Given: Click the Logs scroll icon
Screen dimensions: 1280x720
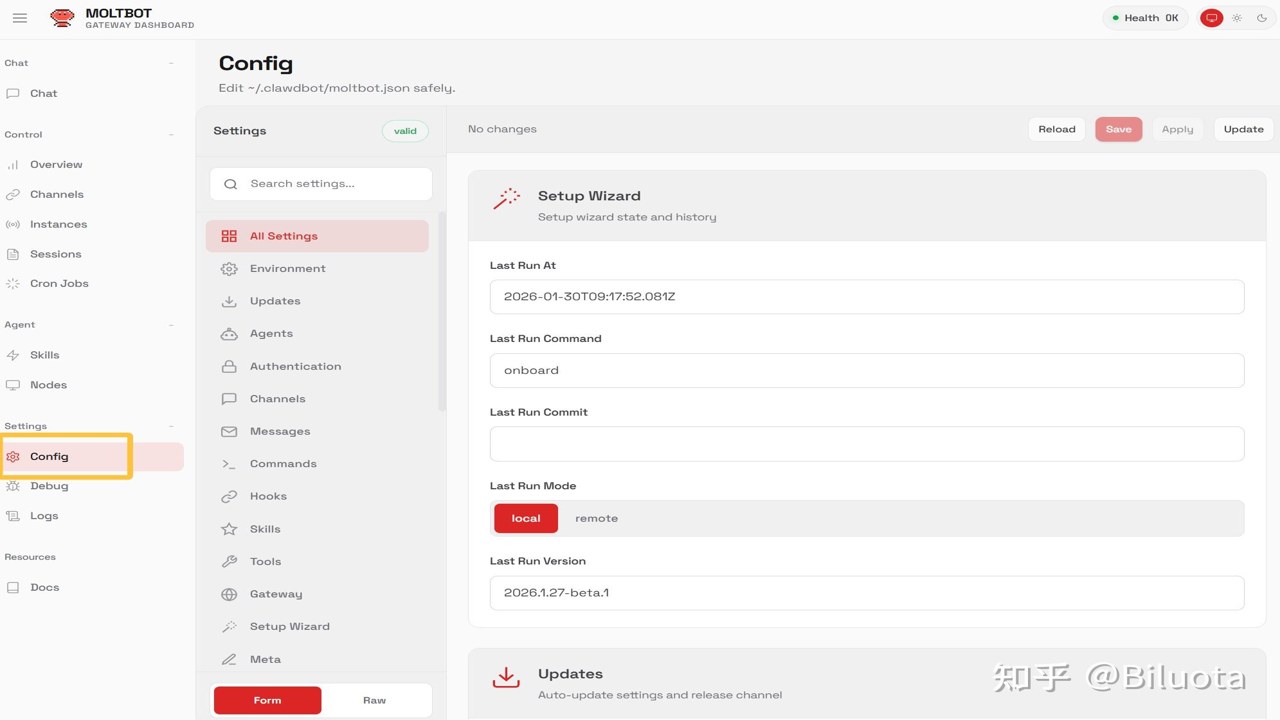Looking at the screenshot, I should [x=13, y=516].
